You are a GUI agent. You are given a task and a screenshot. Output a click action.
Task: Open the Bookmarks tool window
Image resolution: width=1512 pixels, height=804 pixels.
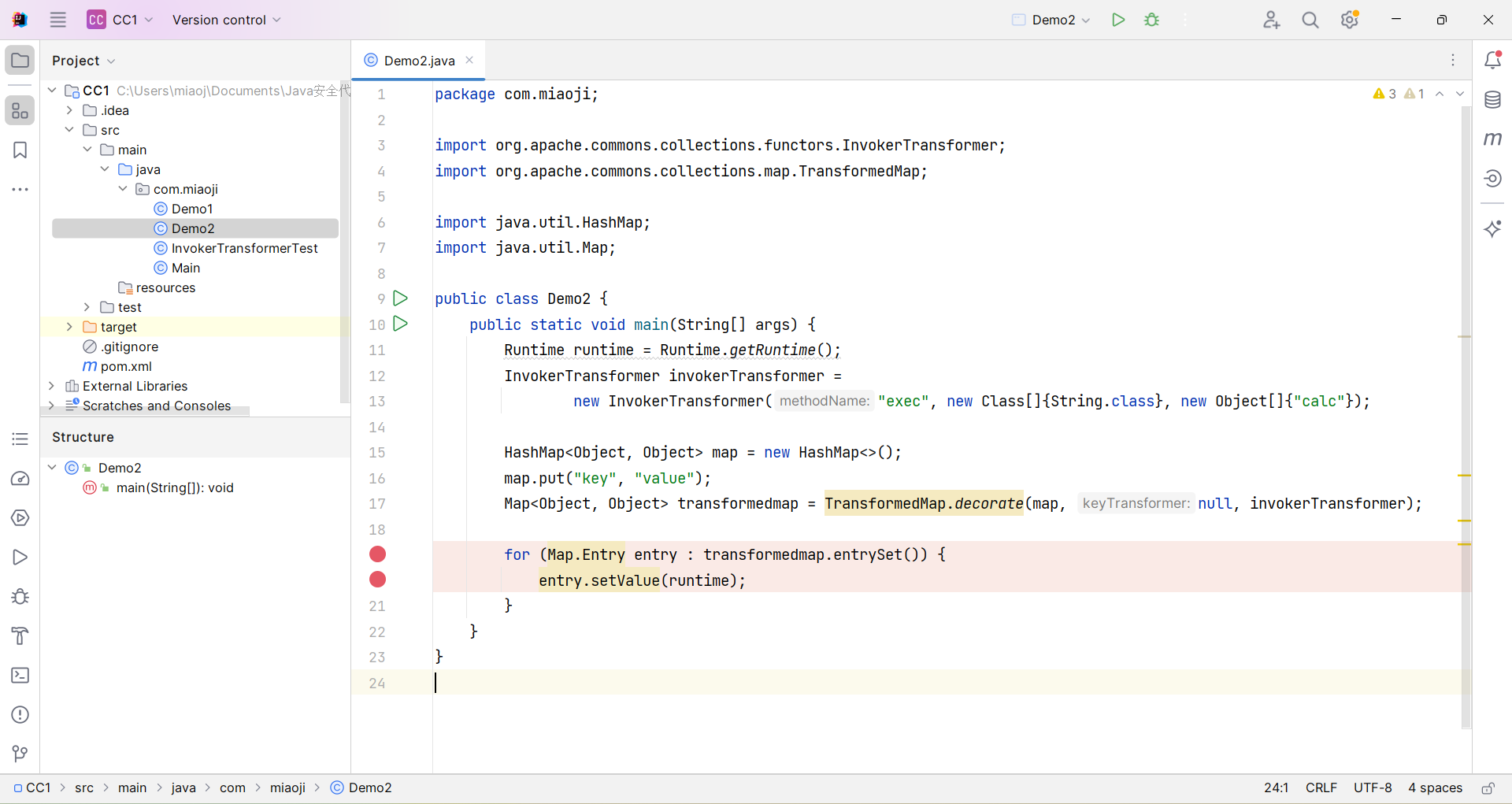point(20,150)
